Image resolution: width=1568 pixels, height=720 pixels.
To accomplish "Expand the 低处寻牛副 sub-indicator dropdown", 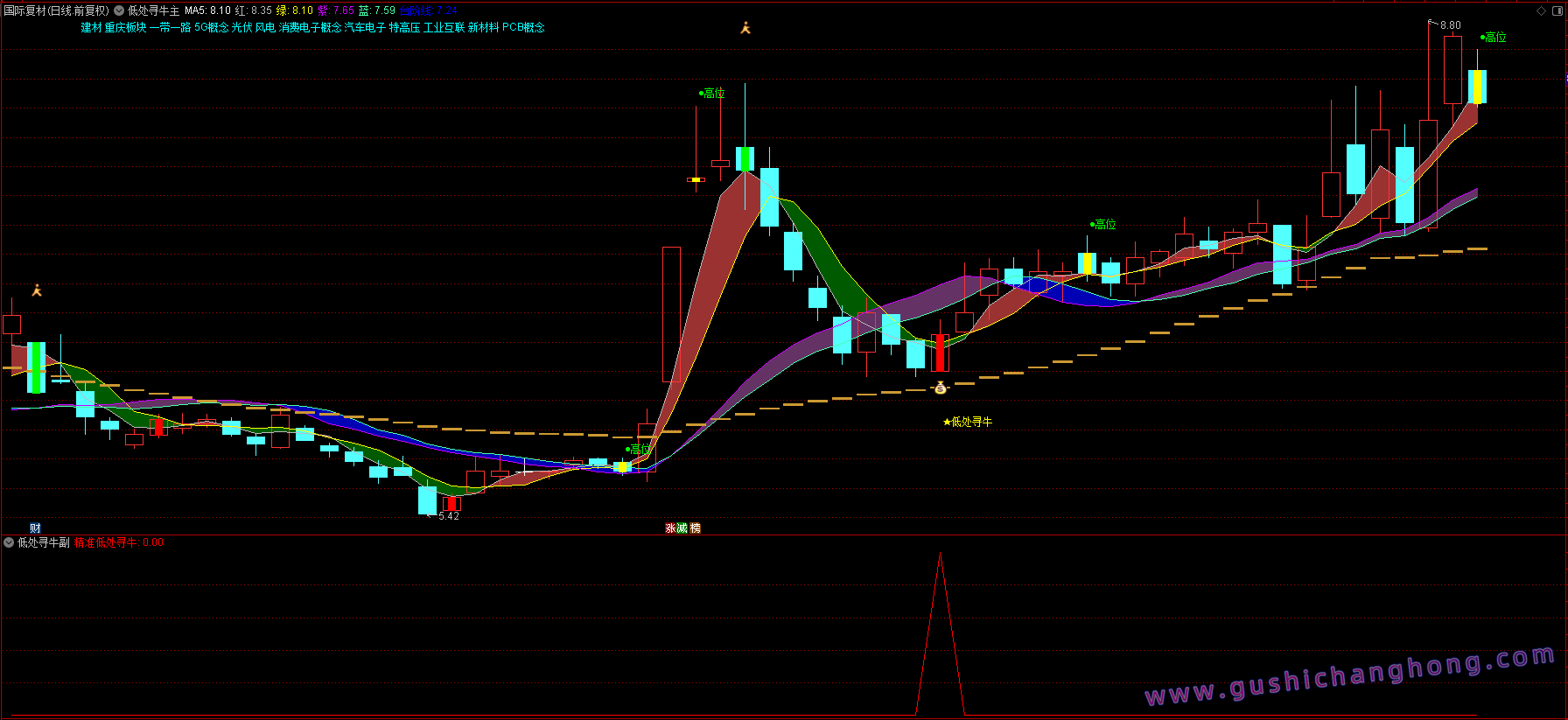I will pyautogui.click(x=9, y=542).
